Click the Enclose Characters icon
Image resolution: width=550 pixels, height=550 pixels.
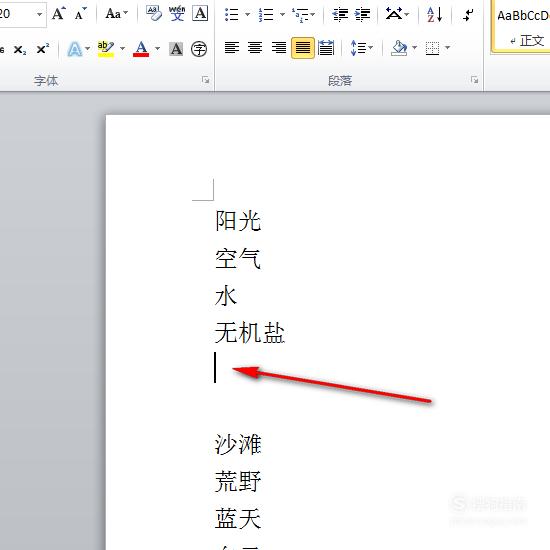(199, 49)
